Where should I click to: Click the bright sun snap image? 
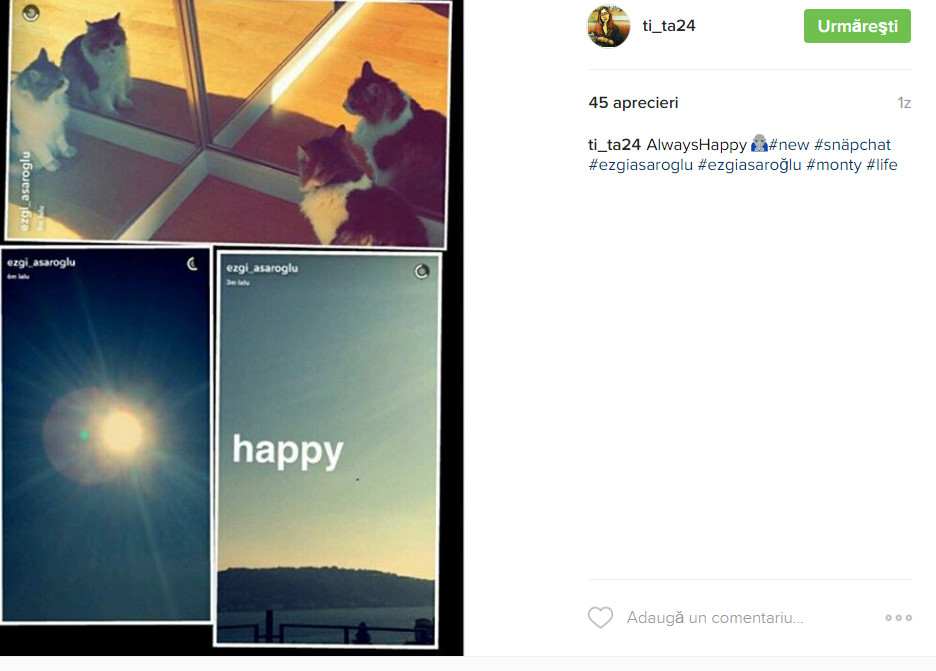[106, 435]
